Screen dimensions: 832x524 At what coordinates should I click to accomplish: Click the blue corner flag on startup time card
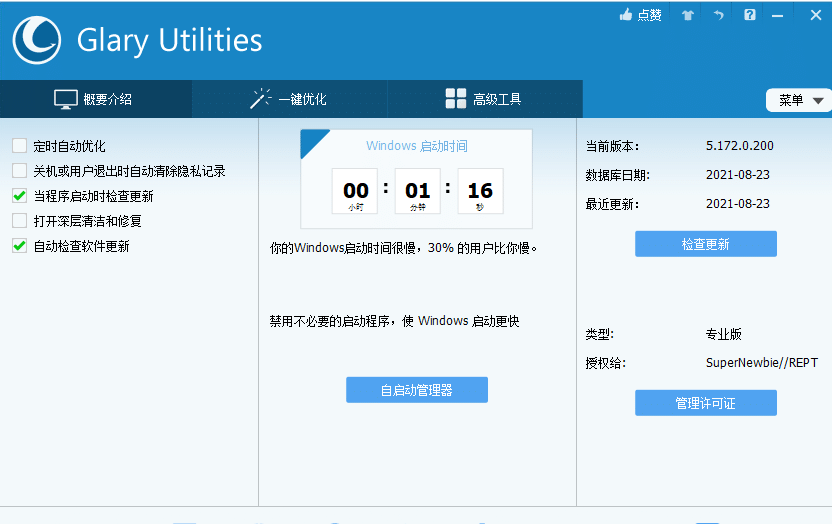click(x=311, y=141)
